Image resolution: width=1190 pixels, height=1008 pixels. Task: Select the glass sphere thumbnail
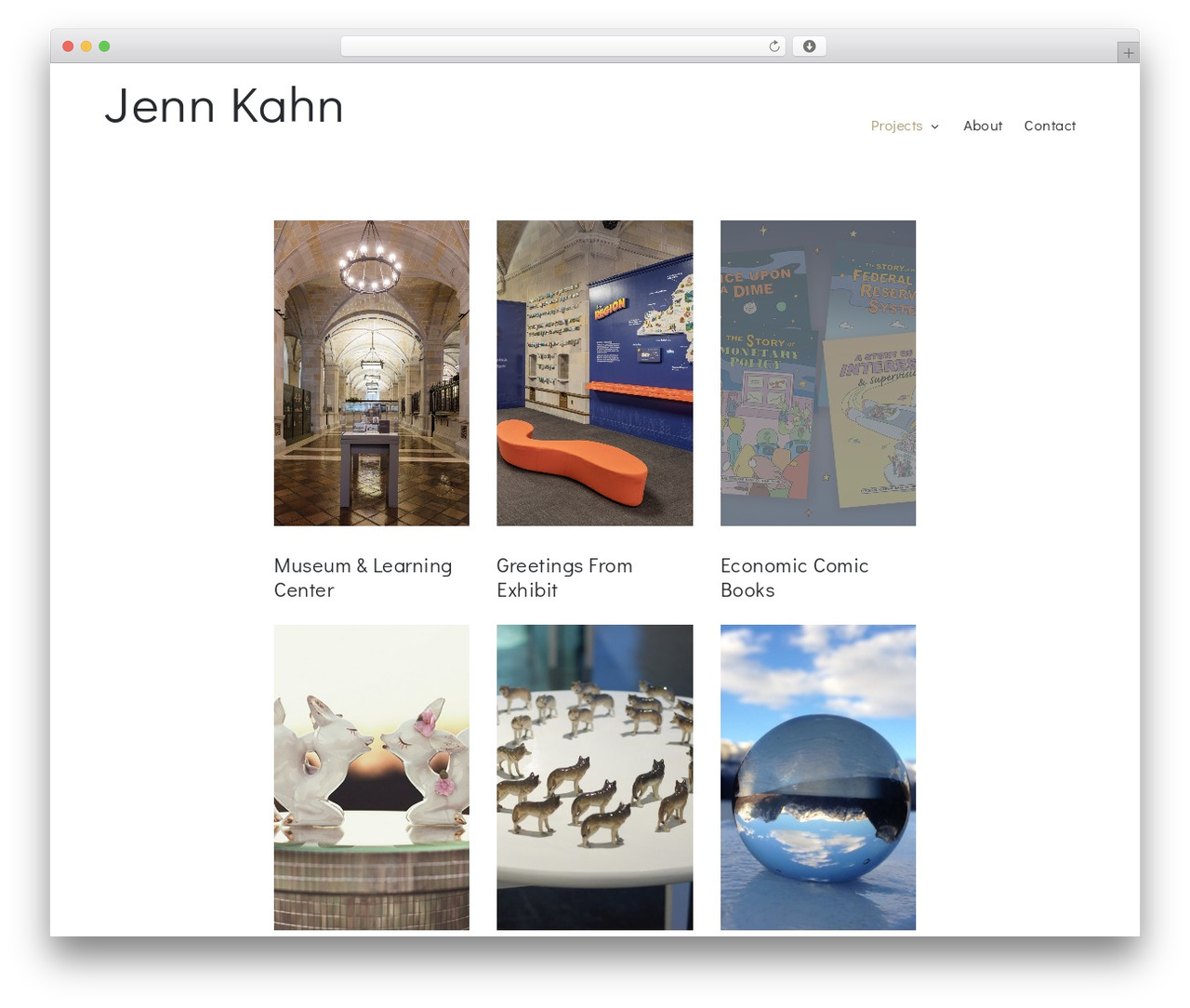click(818, 777)
